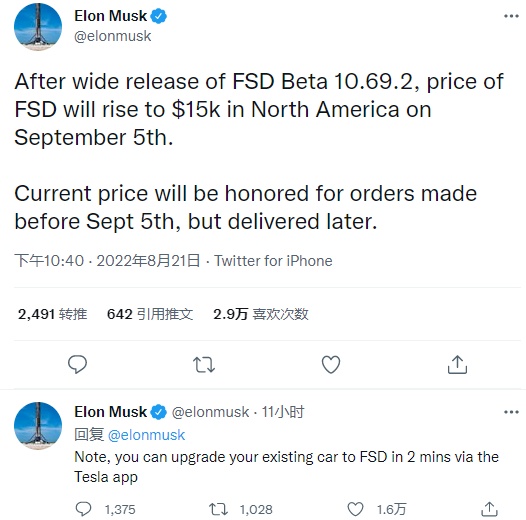The width and height of the screenshot is (526, 520).
Task: Reply to the main FSD price tweet
Action: pos(77,364)
